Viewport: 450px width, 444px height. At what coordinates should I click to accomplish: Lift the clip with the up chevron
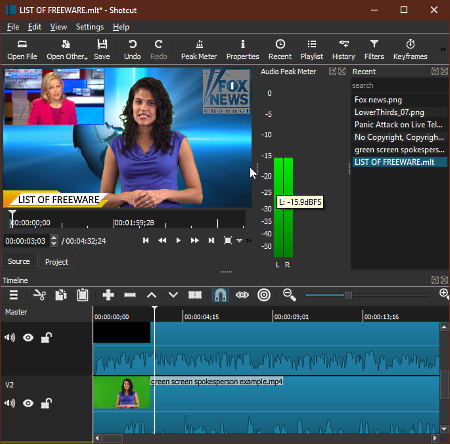[x=152, y=295]
